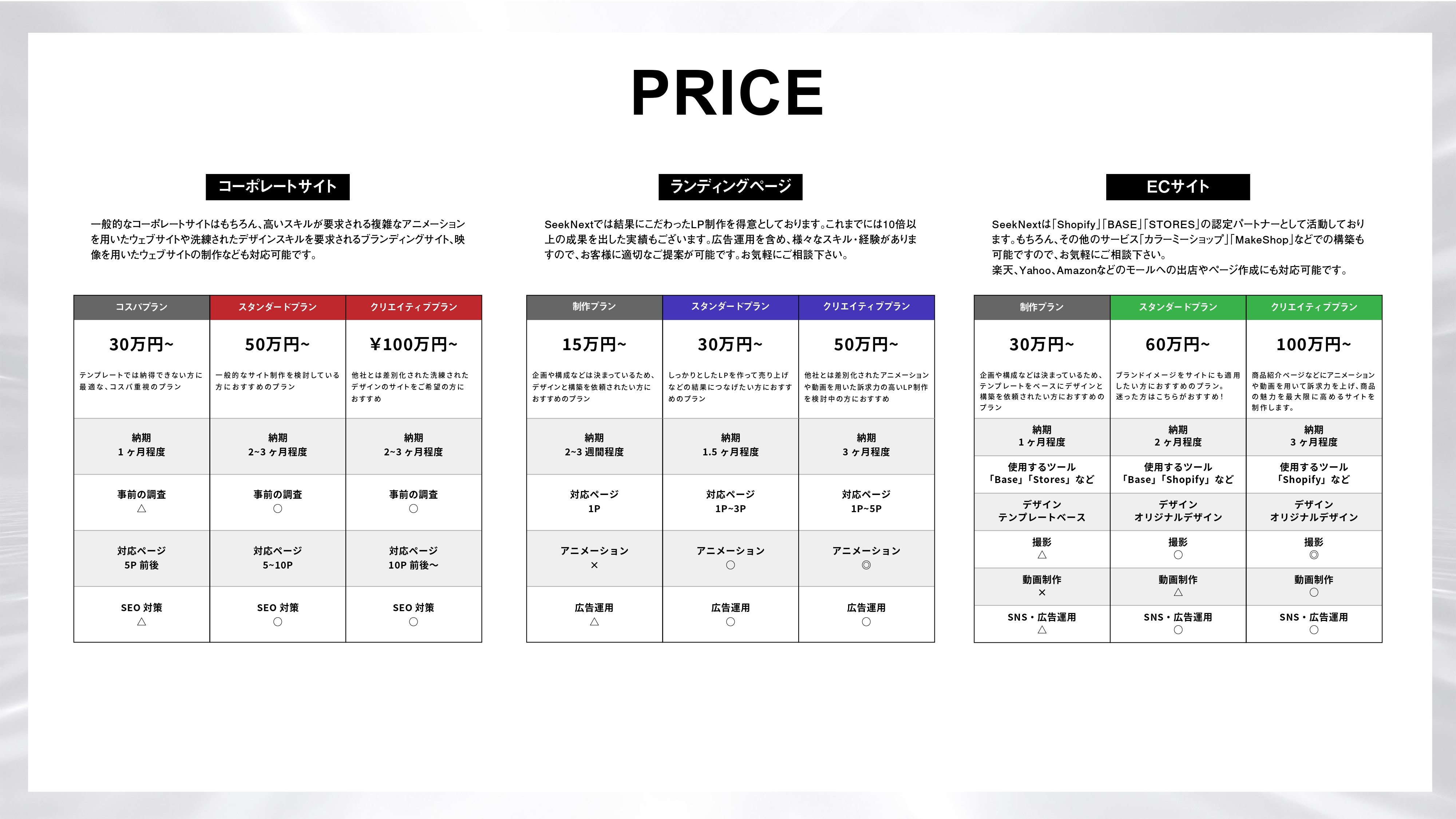Click the triangle under EC 制作プラン 撮影
The width and height of the screenshot is (1456, 819).
coord(1042,555)
